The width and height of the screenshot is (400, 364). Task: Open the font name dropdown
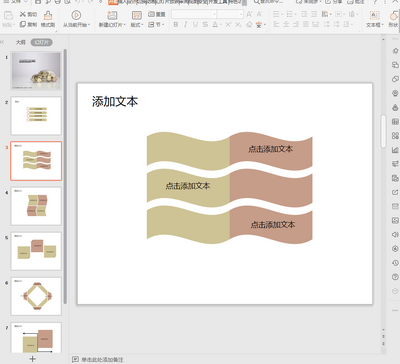[x=214, y=14]
